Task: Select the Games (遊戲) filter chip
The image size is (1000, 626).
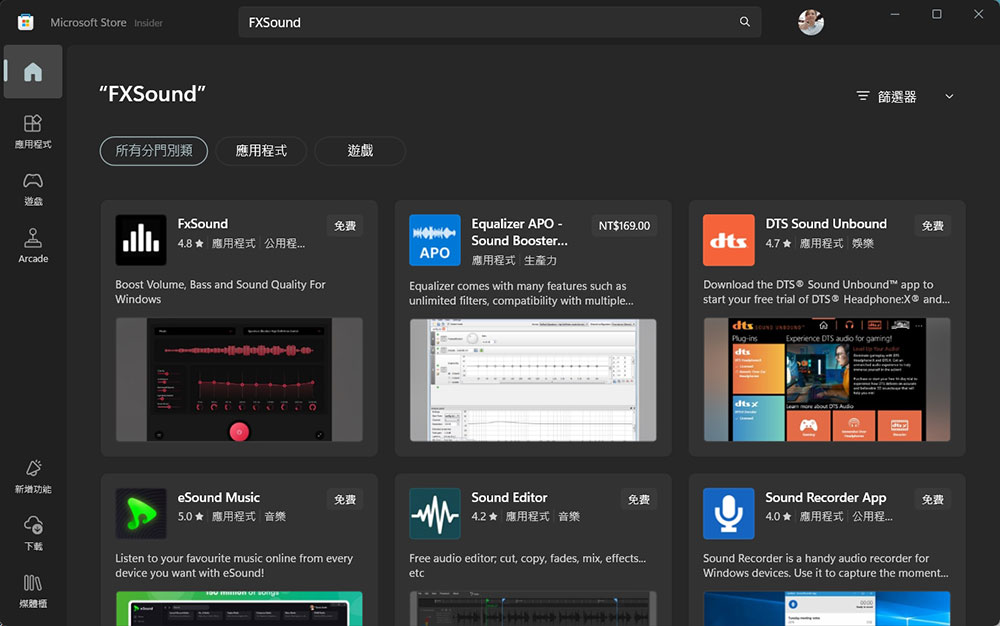Action: point(360,151)
